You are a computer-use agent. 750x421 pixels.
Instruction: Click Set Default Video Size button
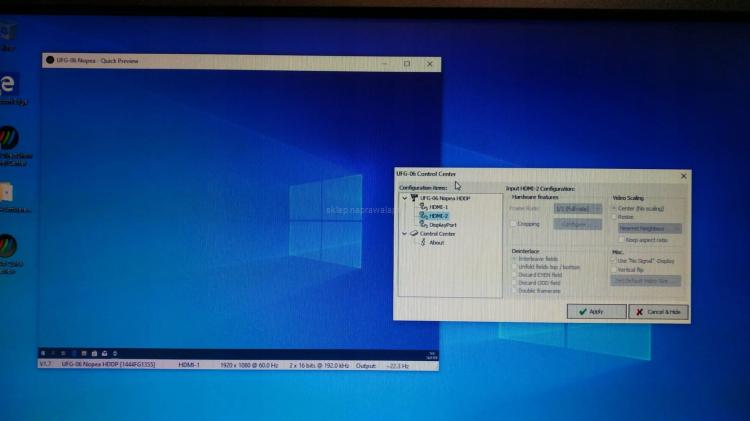click(x=646, y=281)
